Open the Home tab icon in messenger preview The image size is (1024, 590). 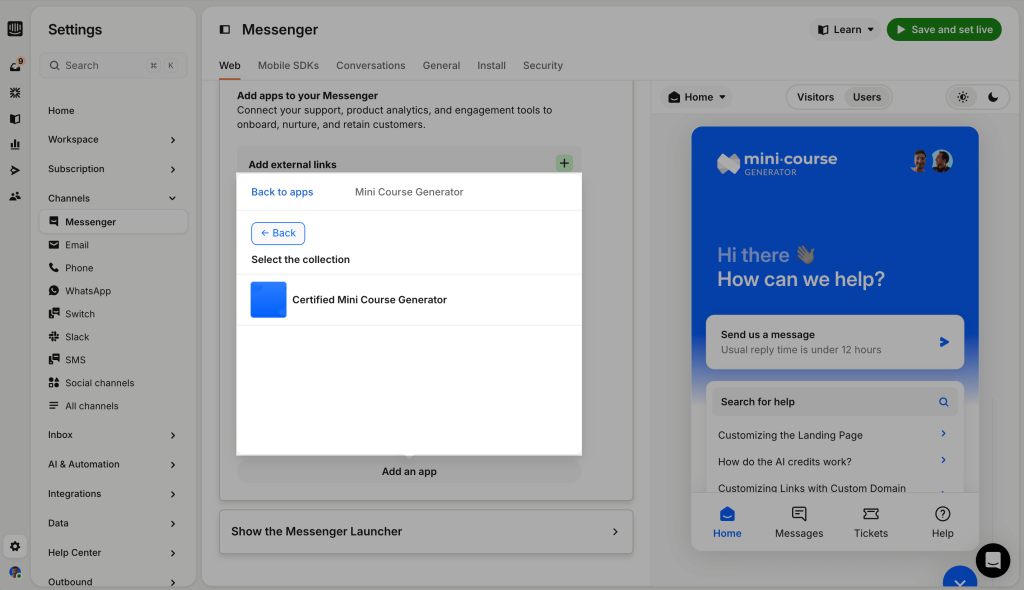[x=727, y=522]
